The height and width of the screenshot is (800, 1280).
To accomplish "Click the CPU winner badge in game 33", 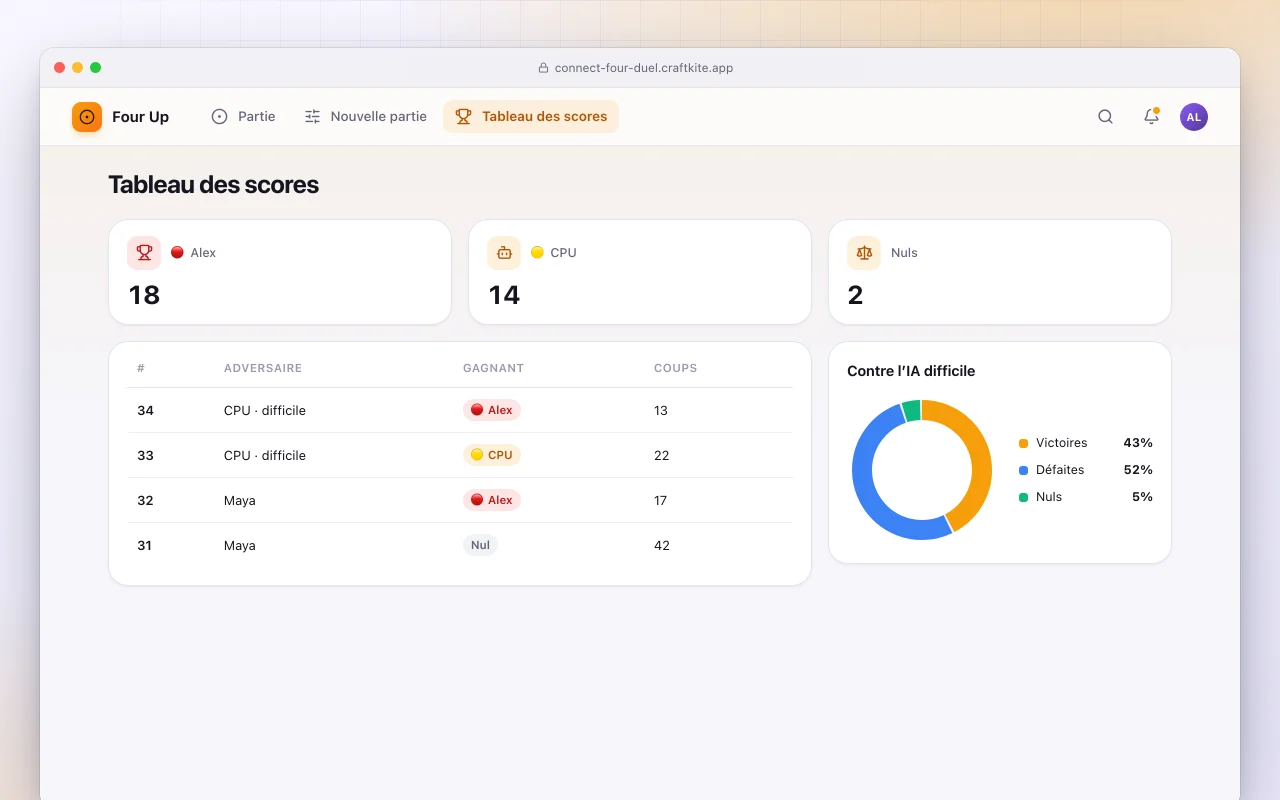I will [x=492, y=455].
